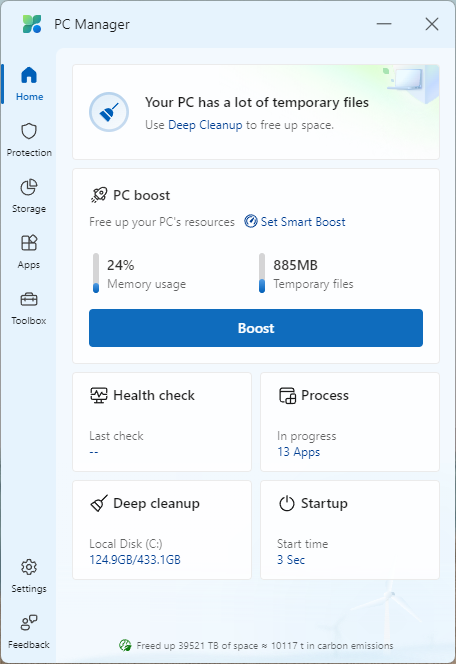Click the Boost button
The width and height of the screenshot is (456, 664).
256,328
